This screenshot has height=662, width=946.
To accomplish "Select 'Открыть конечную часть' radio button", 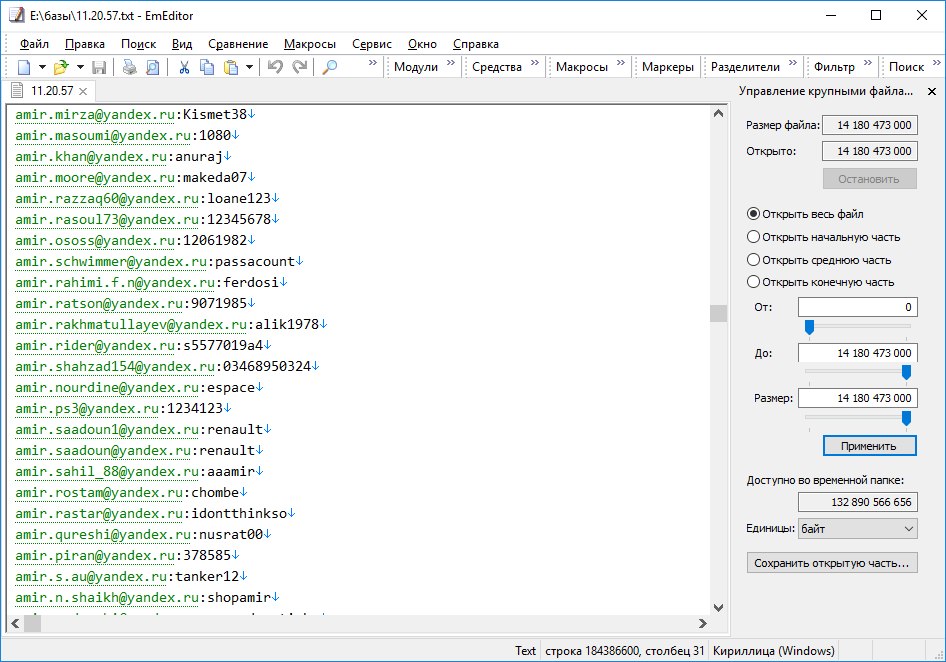I will pyautogui.click(x=754, y=282).
